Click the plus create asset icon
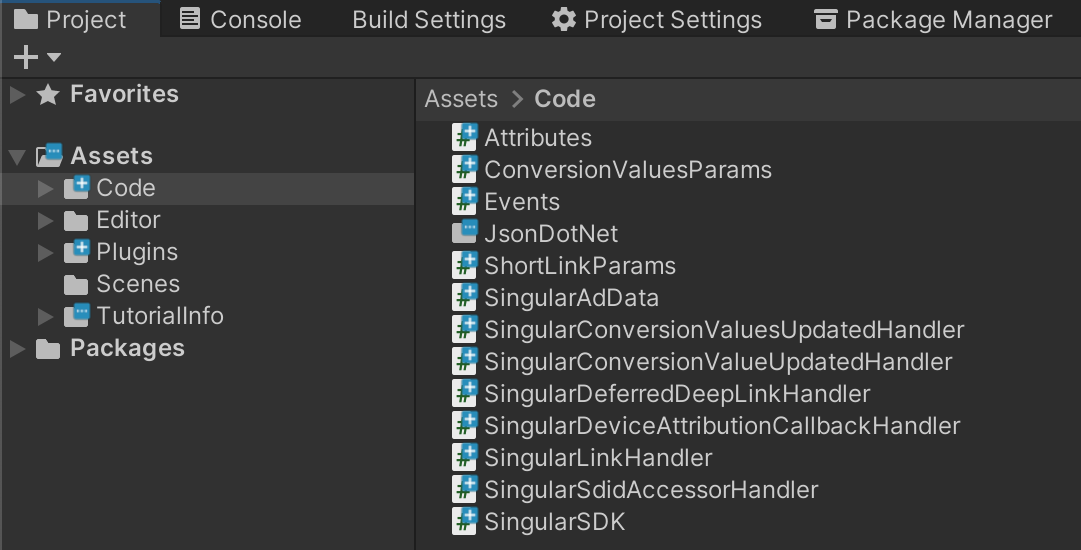 point(26,57)
